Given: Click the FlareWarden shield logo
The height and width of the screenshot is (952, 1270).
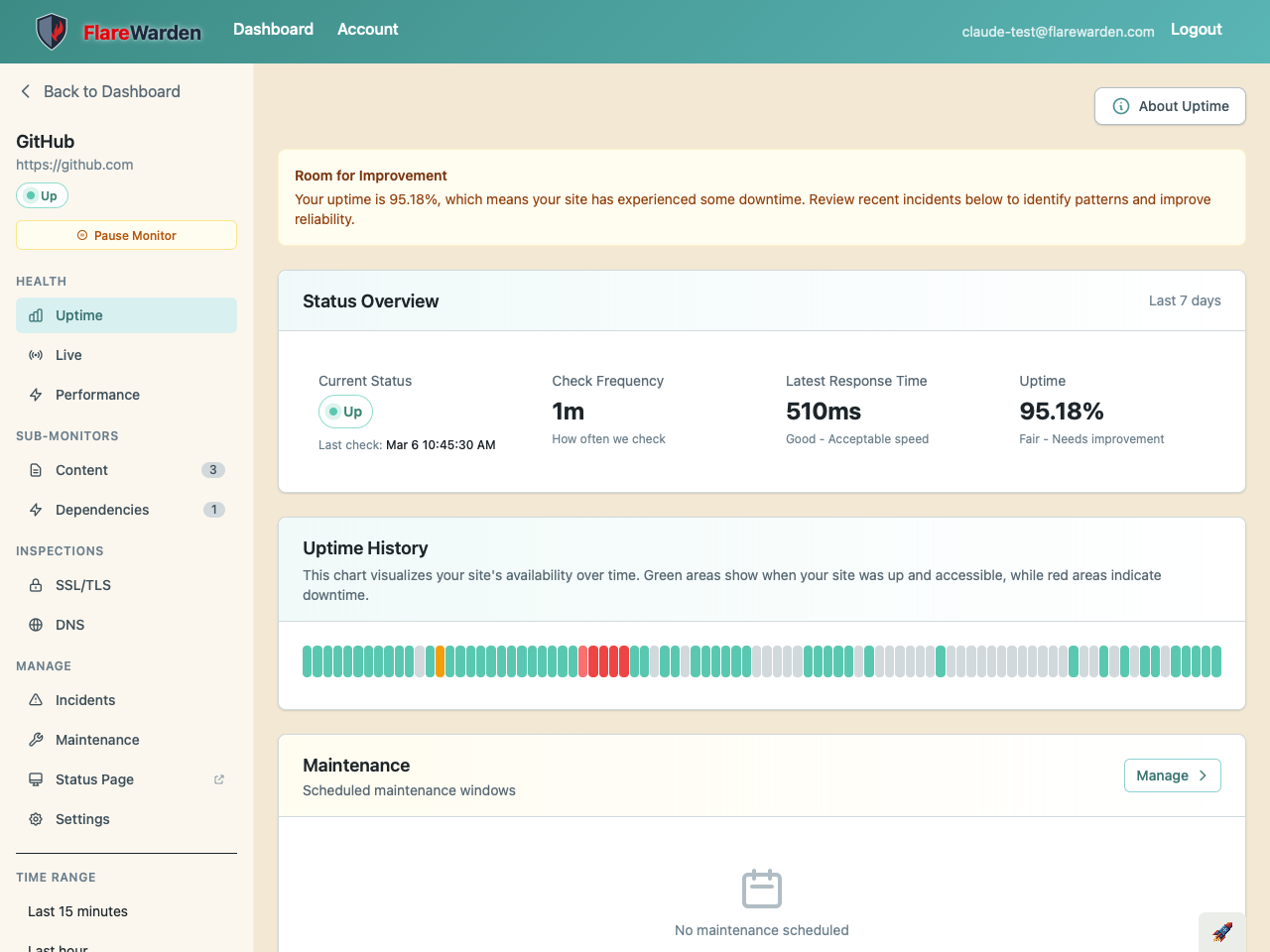Looking at the screenshot, I should 52,32.
